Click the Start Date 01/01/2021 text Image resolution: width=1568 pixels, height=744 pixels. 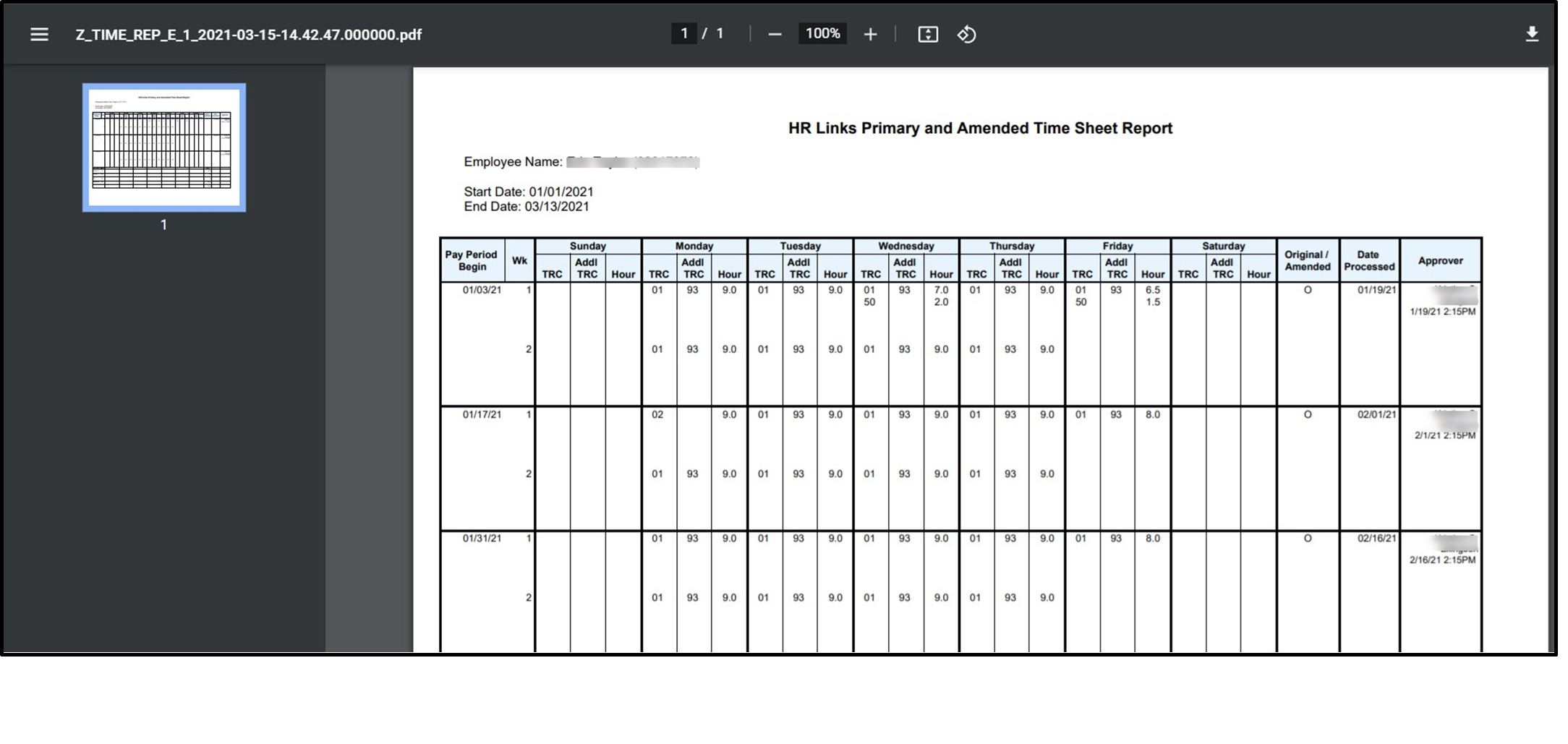[528, 192]
